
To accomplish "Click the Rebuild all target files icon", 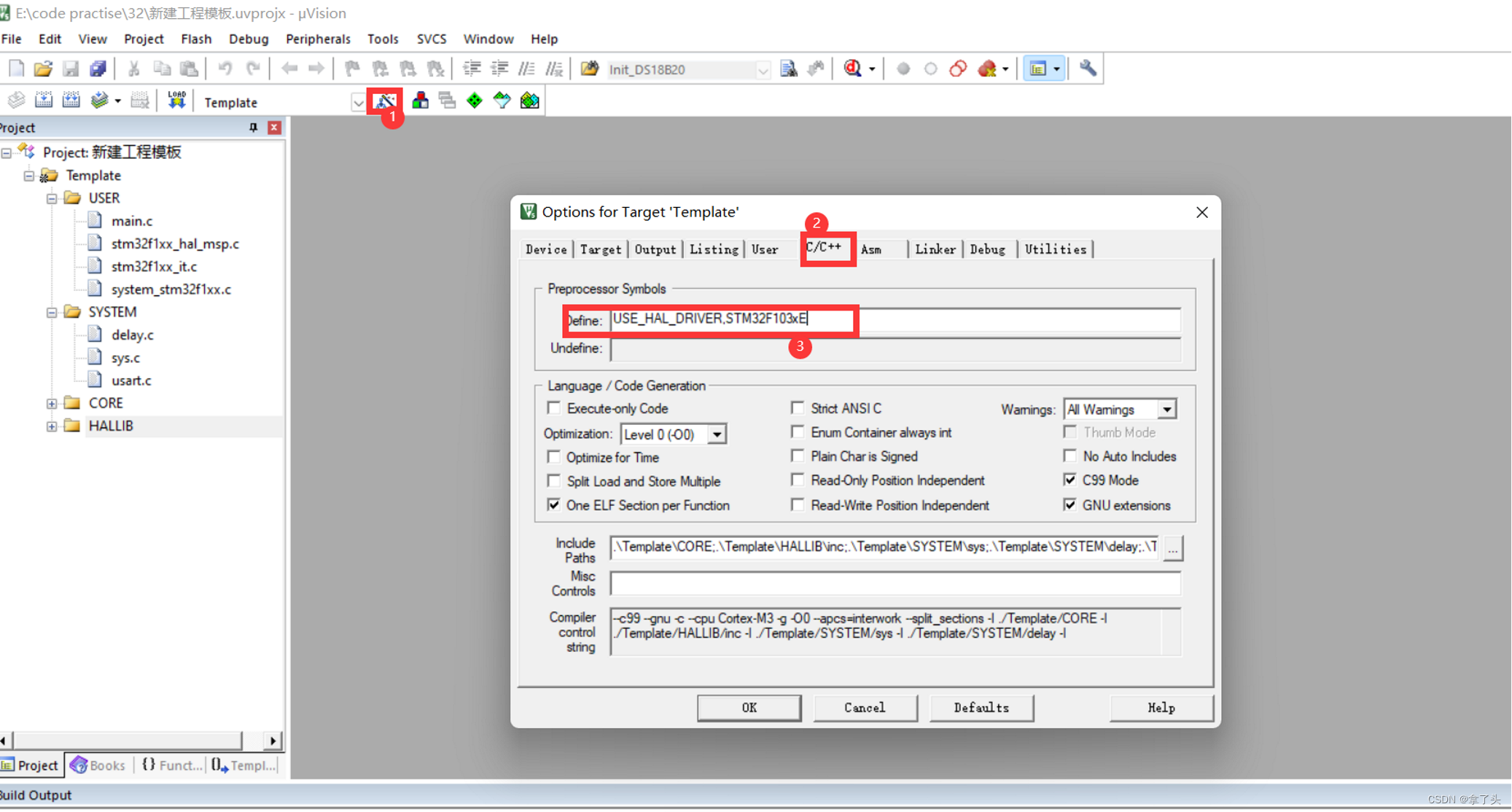I will pos(71,101).
